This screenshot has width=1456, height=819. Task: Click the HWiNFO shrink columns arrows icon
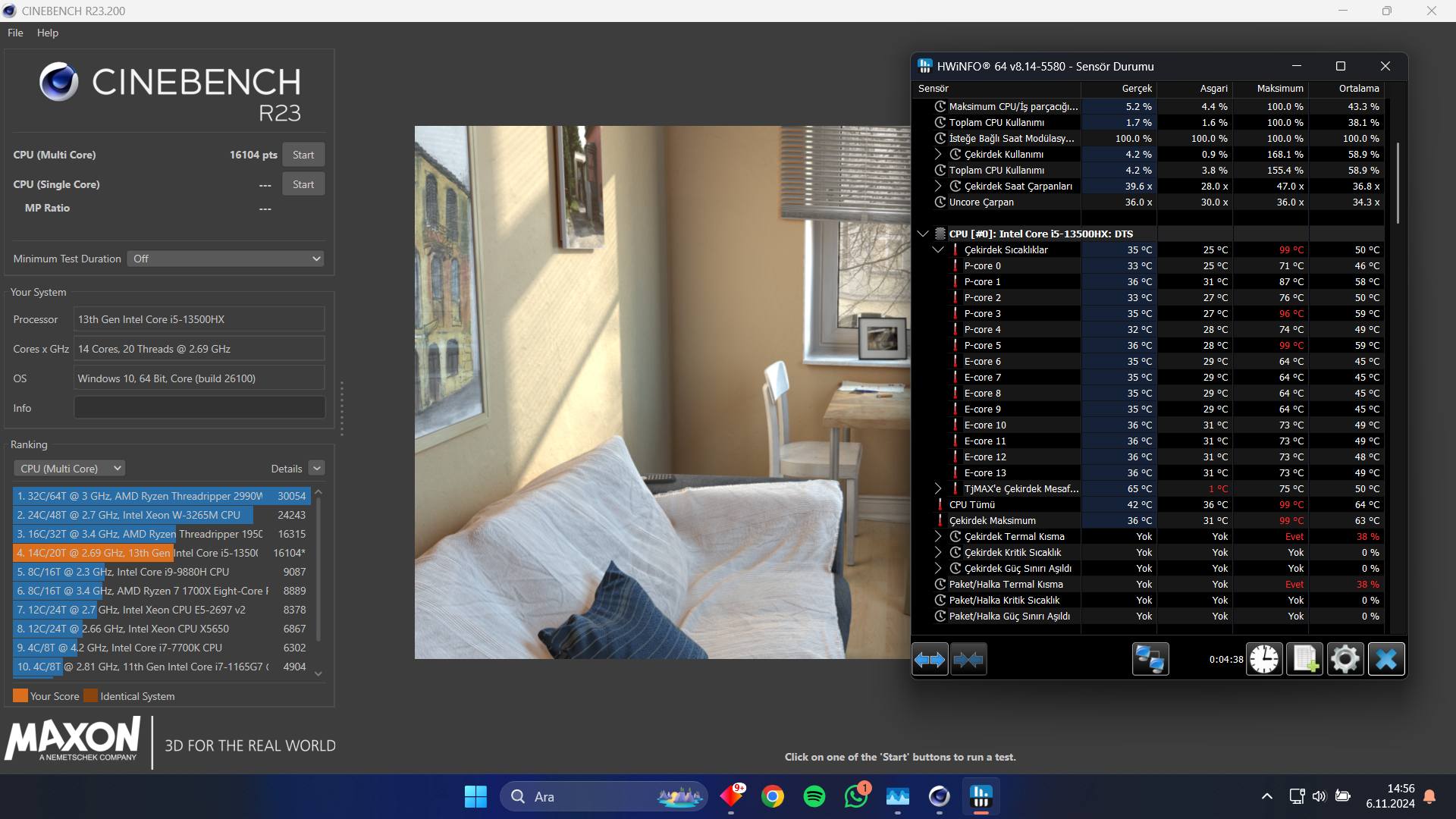968,660
